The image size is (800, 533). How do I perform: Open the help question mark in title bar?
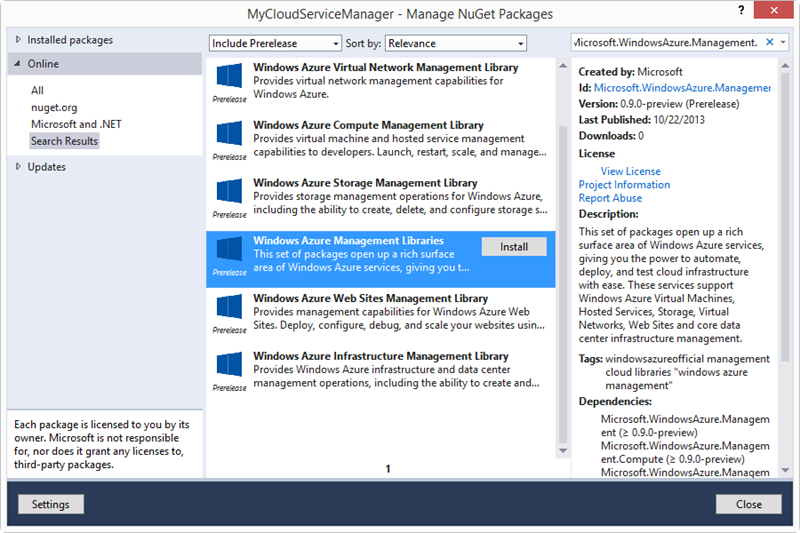click(x=741, y=10)
